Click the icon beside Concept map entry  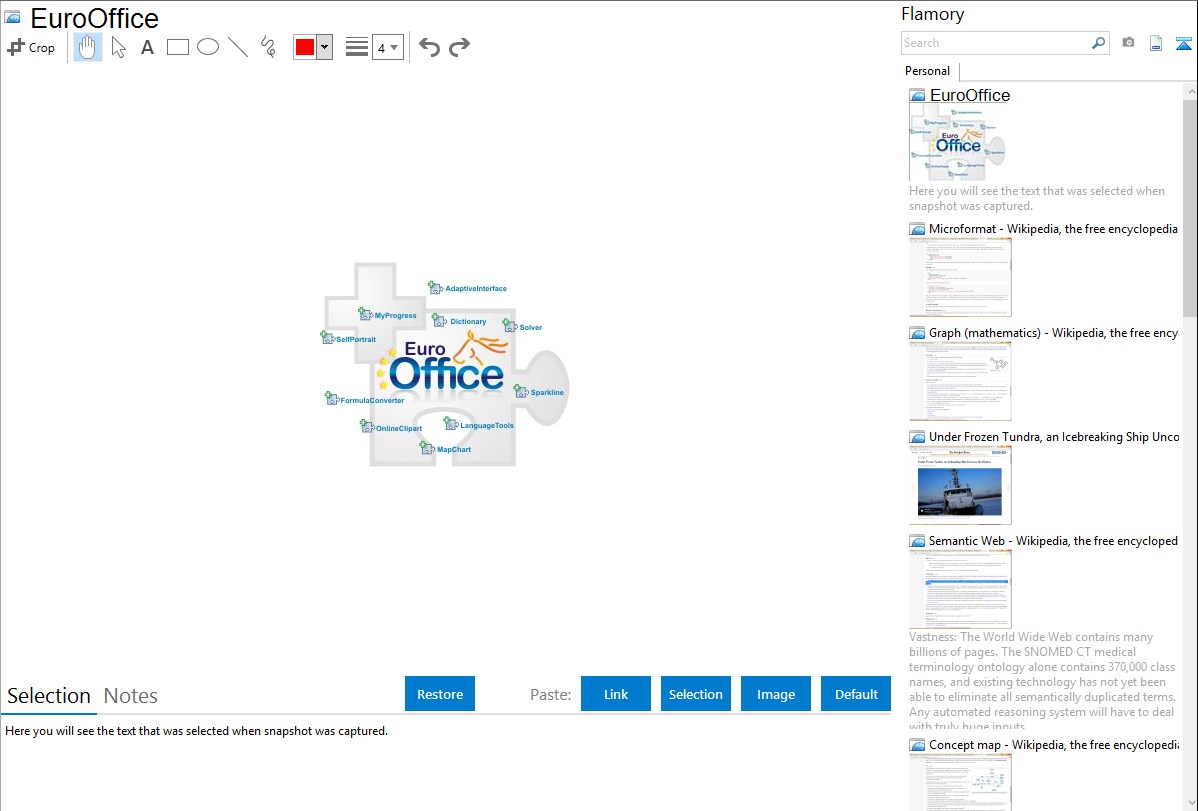pos(917,744)
